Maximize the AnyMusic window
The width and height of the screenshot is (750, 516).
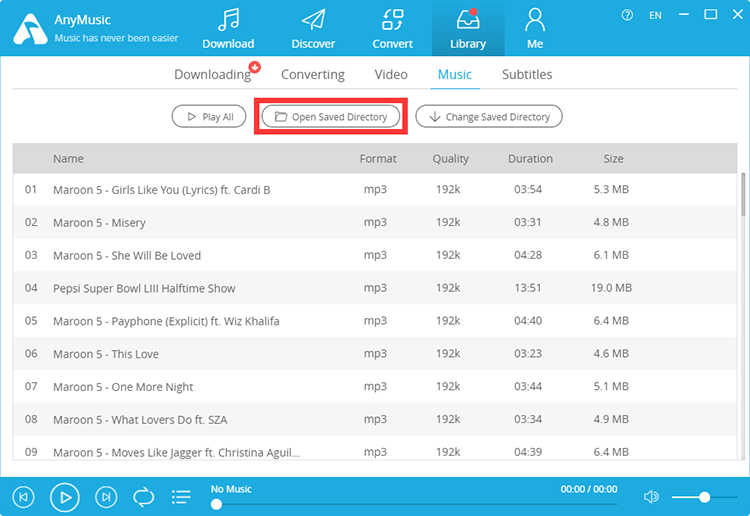[711, 14]
